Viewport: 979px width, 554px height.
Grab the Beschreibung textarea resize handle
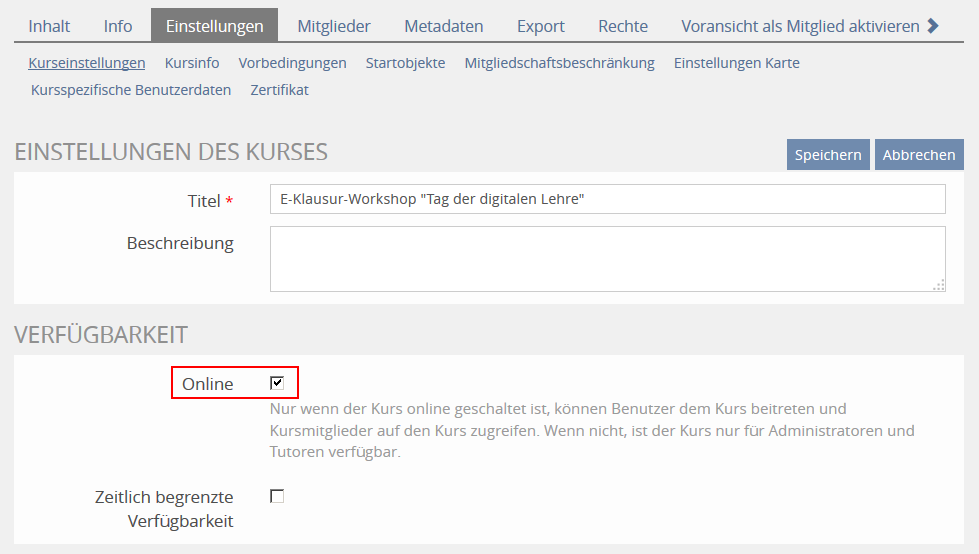[x=938, y=285]
